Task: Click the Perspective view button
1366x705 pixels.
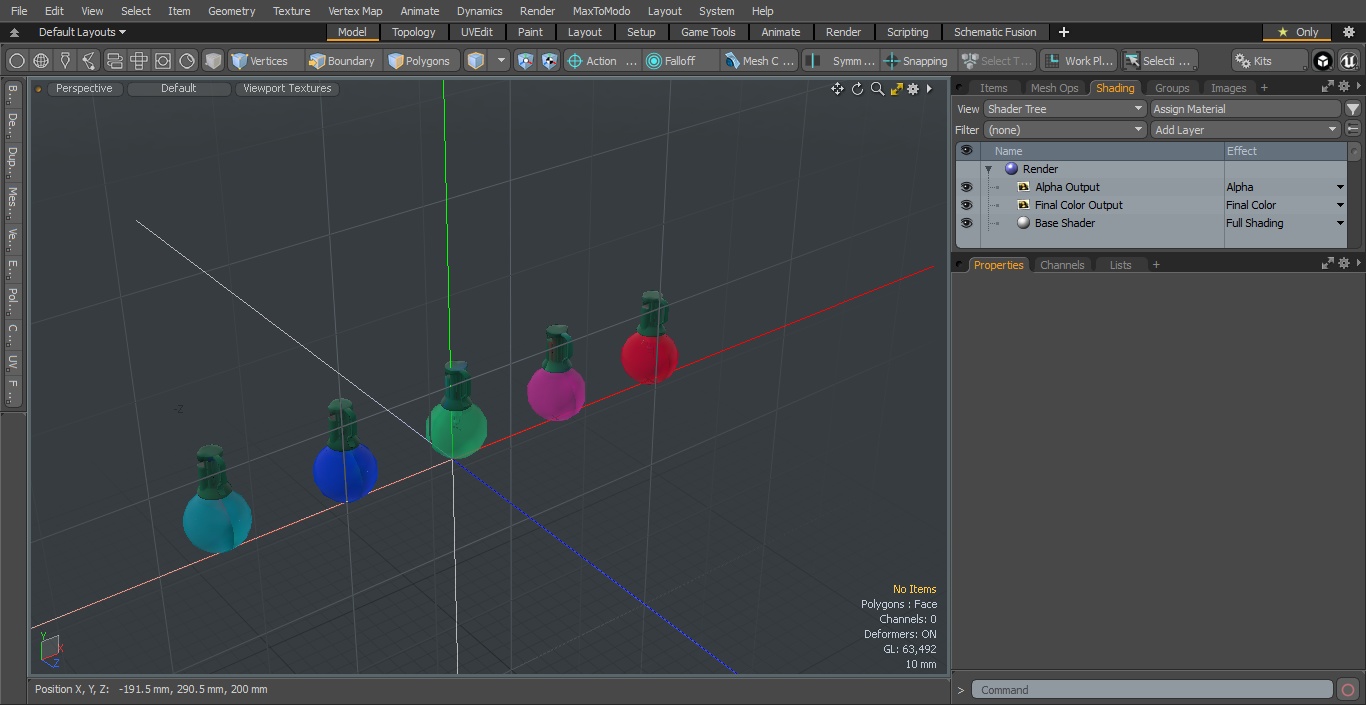Action: [x=84, y=88]
